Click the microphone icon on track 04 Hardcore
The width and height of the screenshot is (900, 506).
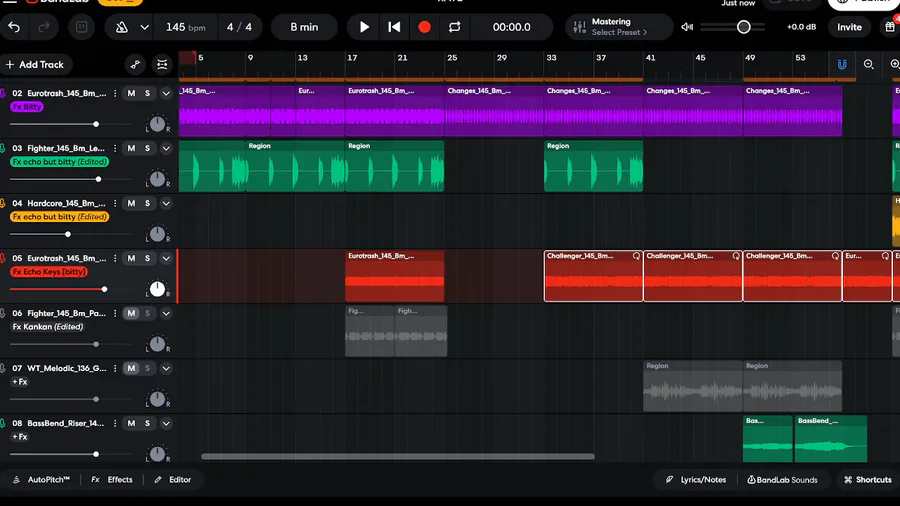(3, 203)
